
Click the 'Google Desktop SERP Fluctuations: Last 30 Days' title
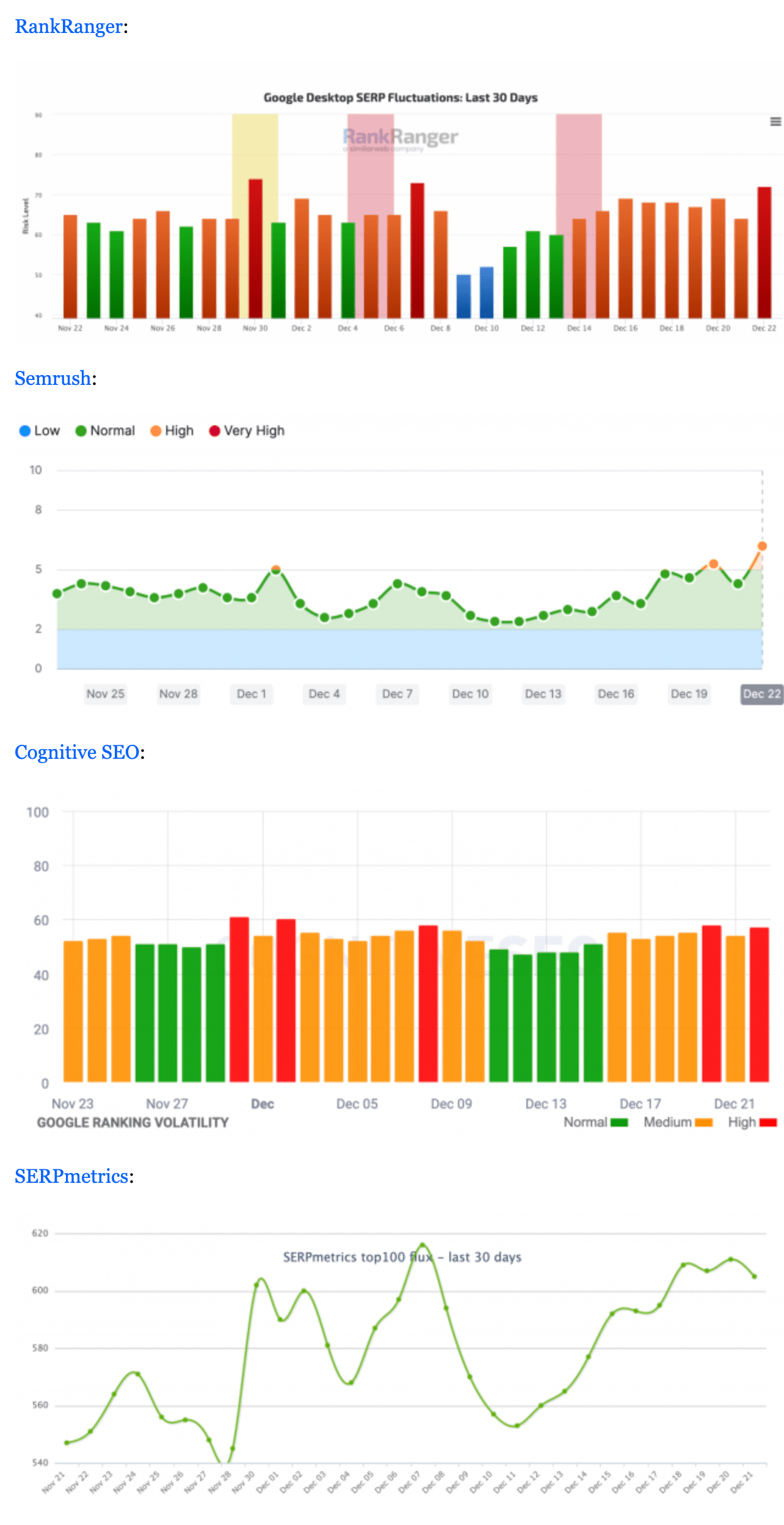[401, 98]
